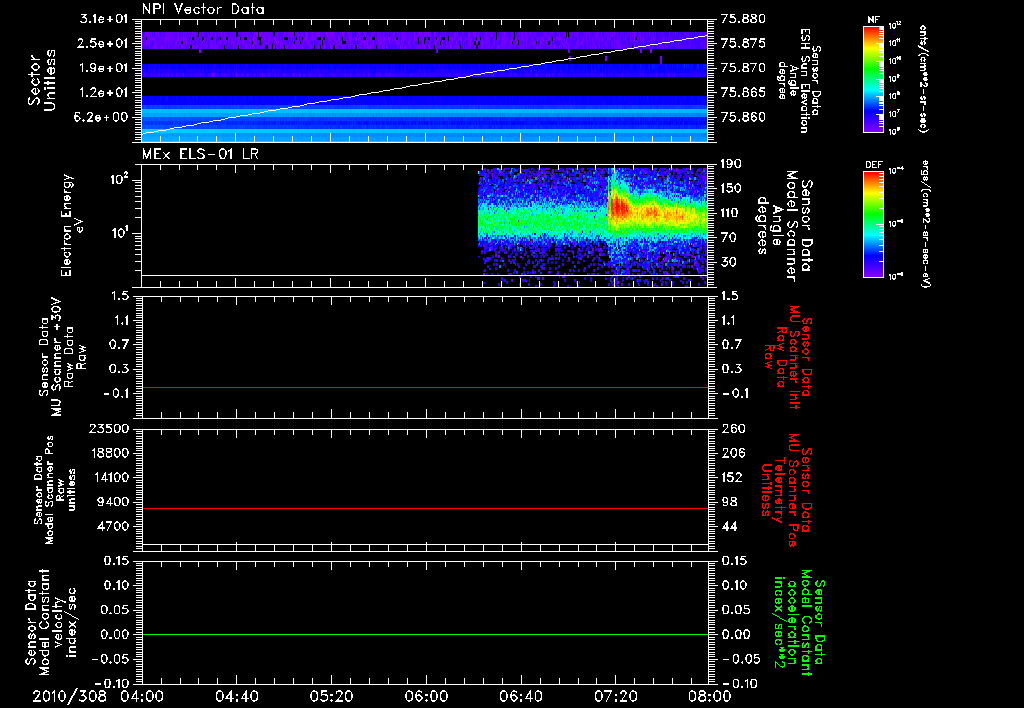Viewport: 1024px width, 708px height.
Task: Click the 23500 Scanner Pos tick value
Action: 109,428
